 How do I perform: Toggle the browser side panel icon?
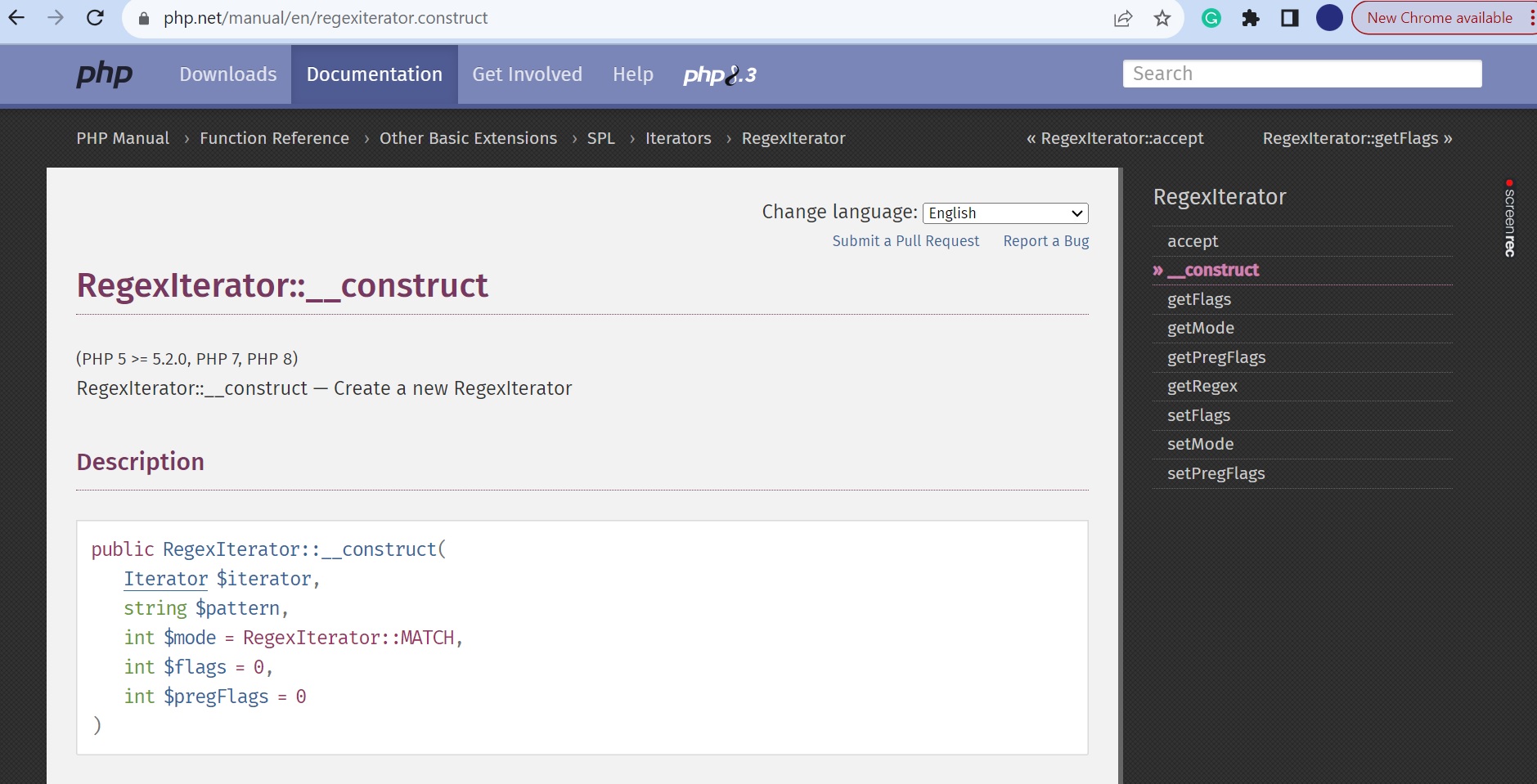1290,18
